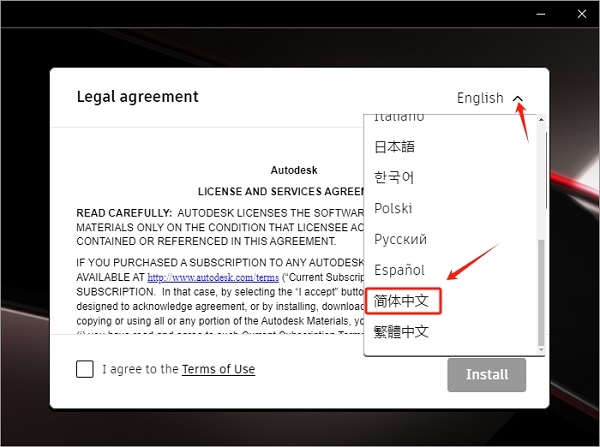Select 한국어 in the language dropdown

tap(393, 177)
